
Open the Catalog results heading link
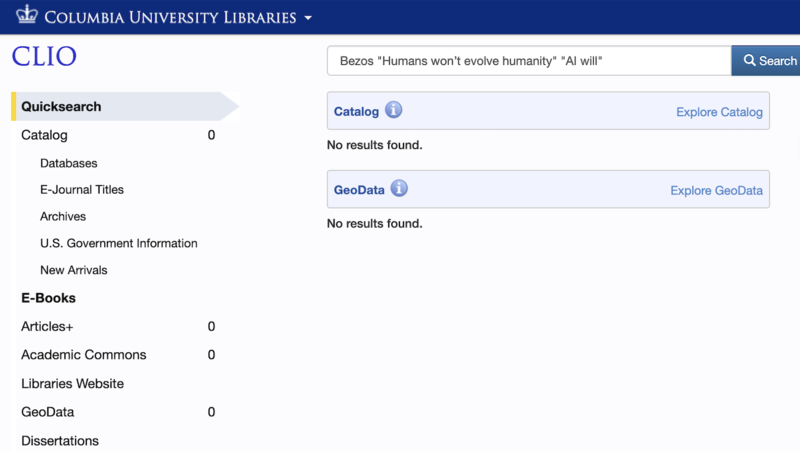click(x=357, y=112)
